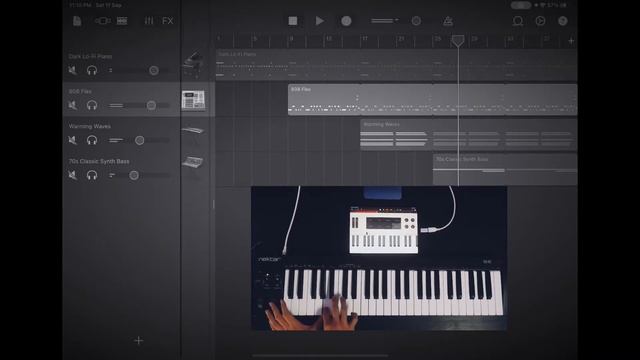Solo the Warming Waves track
Viewport: 640px width, 360px height.
tap(92, 140)
